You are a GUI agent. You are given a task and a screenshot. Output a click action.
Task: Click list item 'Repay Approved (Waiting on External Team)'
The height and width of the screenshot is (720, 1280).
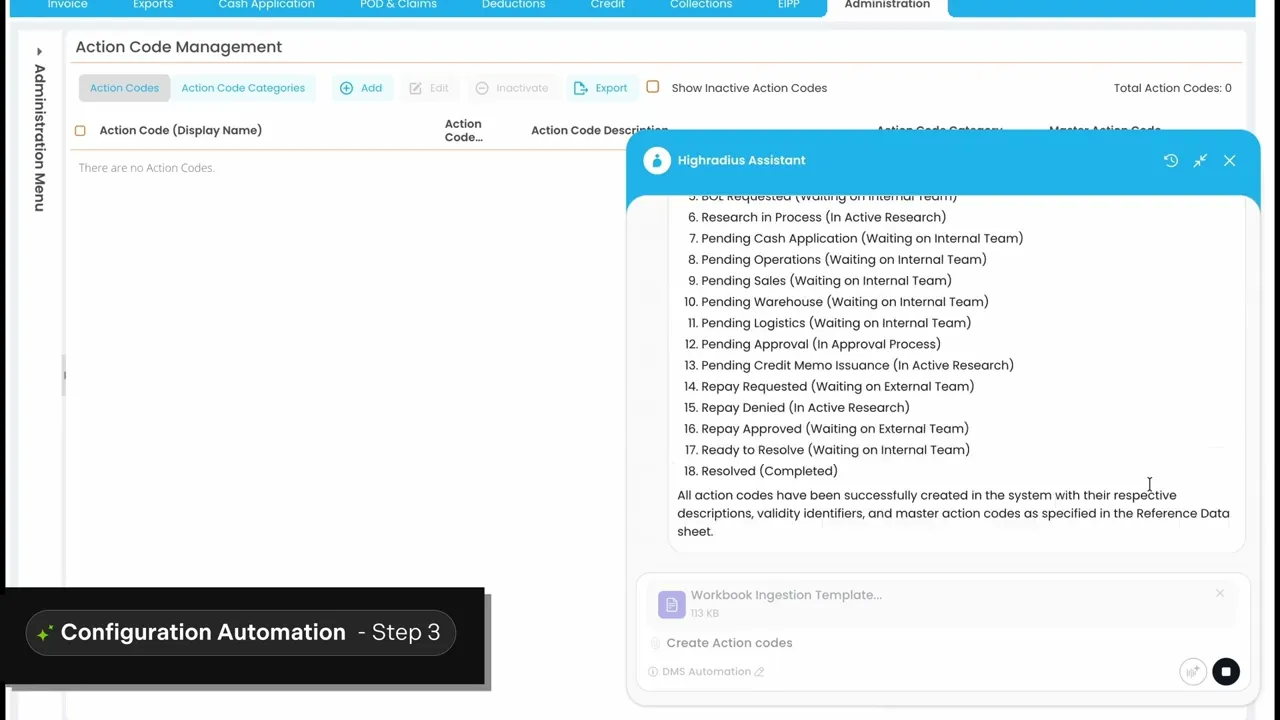[x=835, y=428]
